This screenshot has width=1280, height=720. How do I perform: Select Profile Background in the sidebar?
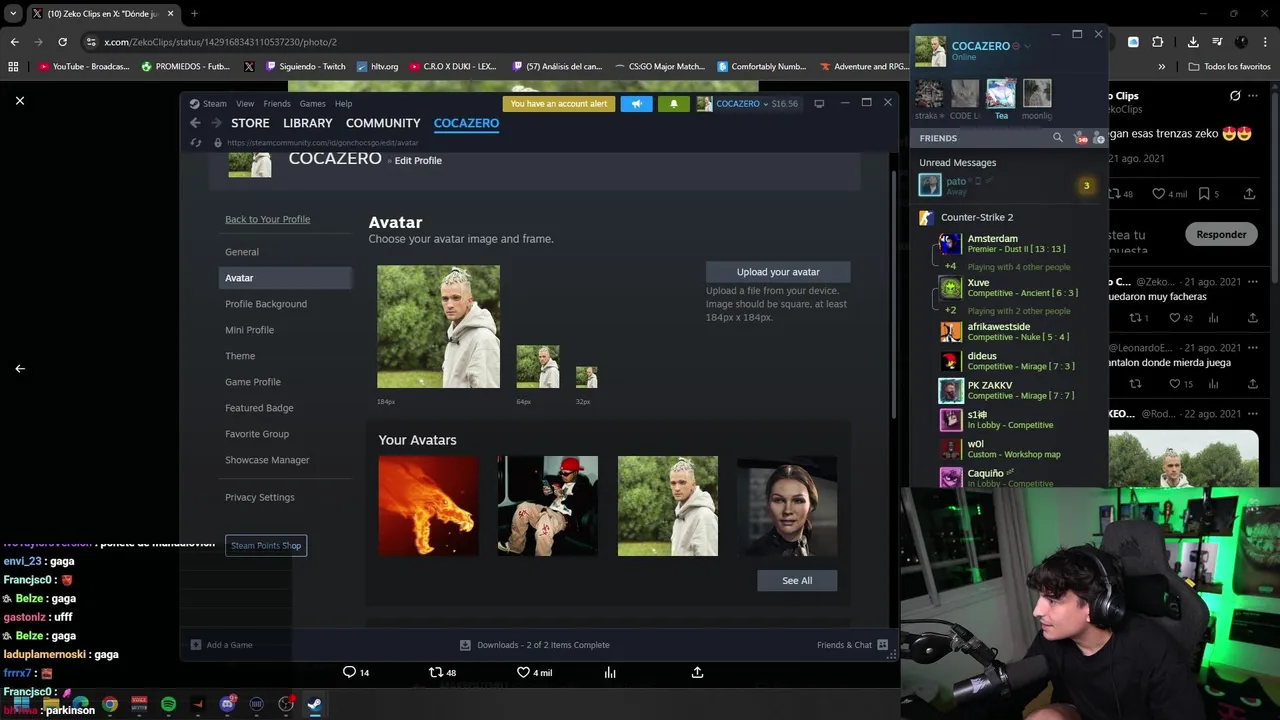pos(285,304)
